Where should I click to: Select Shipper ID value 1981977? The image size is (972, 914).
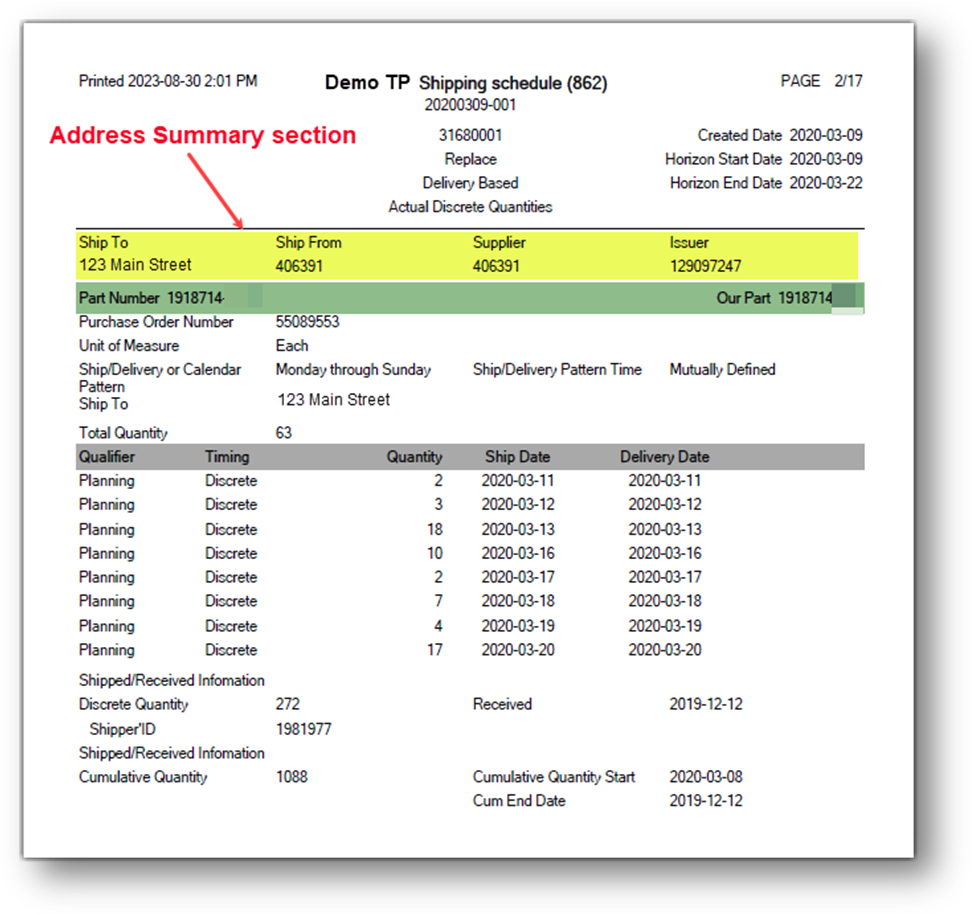[x=304, y=729]
